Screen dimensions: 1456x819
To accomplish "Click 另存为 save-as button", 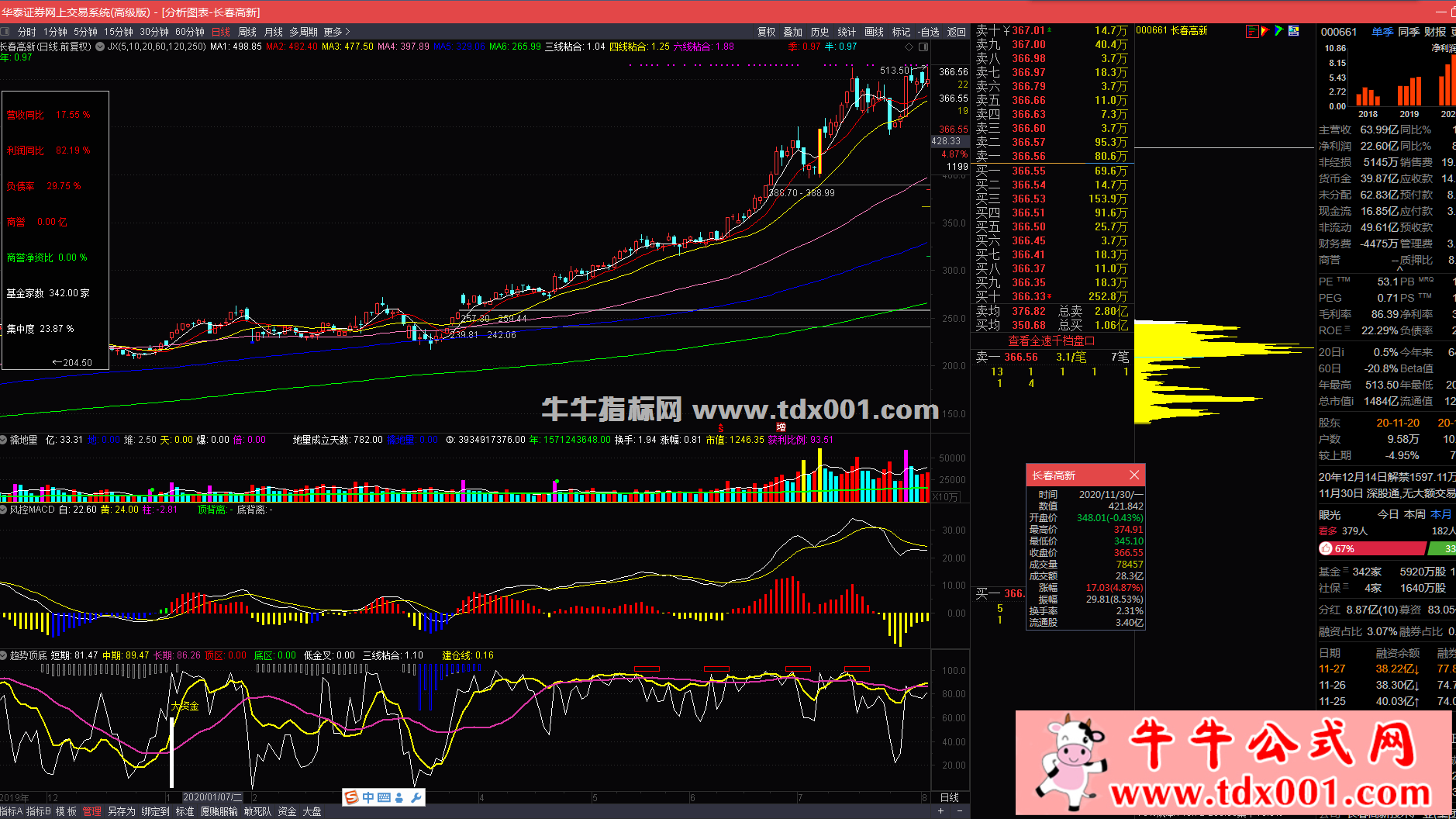I will [x=122, y=811].
